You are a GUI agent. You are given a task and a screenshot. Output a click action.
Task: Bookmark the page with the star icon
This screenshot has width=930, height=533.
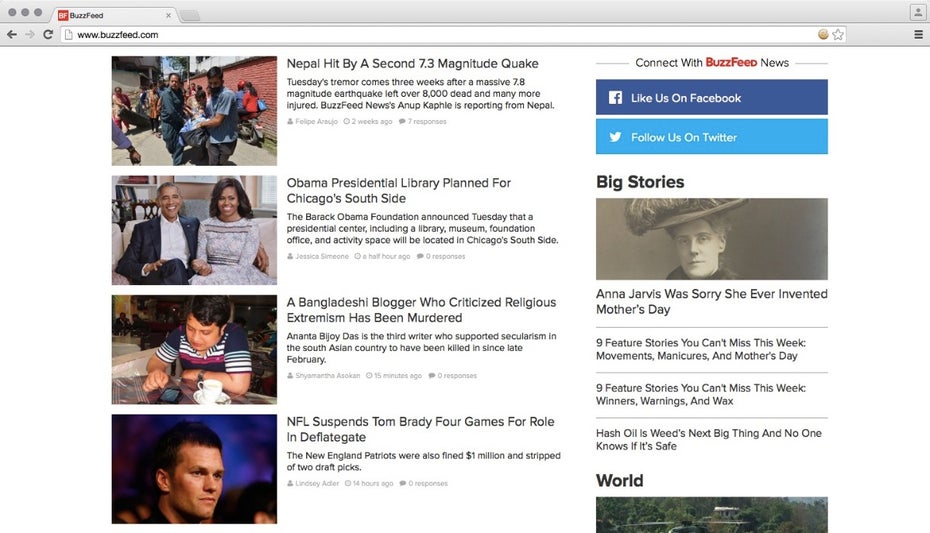tap(837, 34)
